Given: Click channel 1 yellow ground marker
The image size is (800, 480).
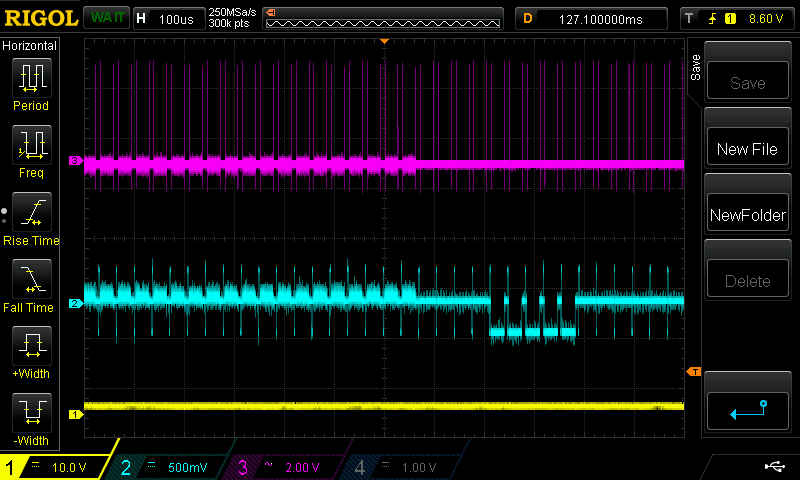Looking at the screenshot, I should coord(76,415).
